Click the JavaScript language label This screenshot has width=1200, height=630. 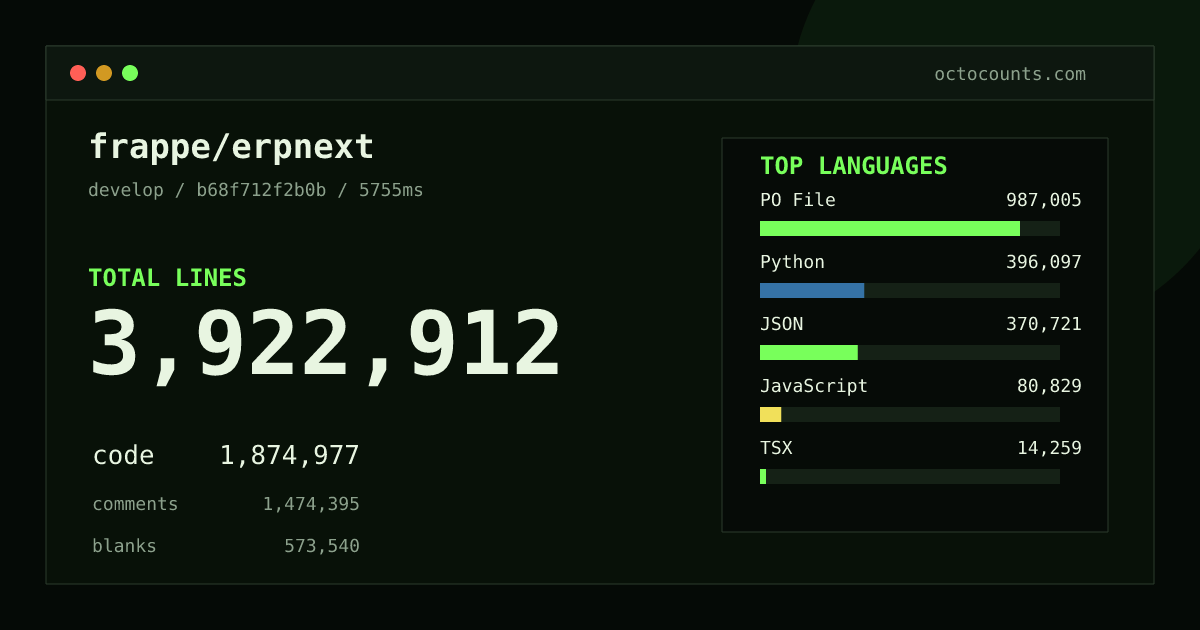814,386
